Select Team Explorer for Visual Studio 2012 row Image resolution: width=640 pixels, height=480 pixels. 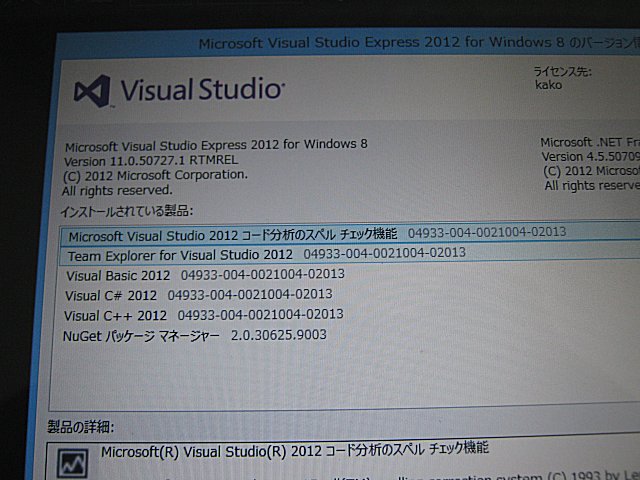point(350,255)
